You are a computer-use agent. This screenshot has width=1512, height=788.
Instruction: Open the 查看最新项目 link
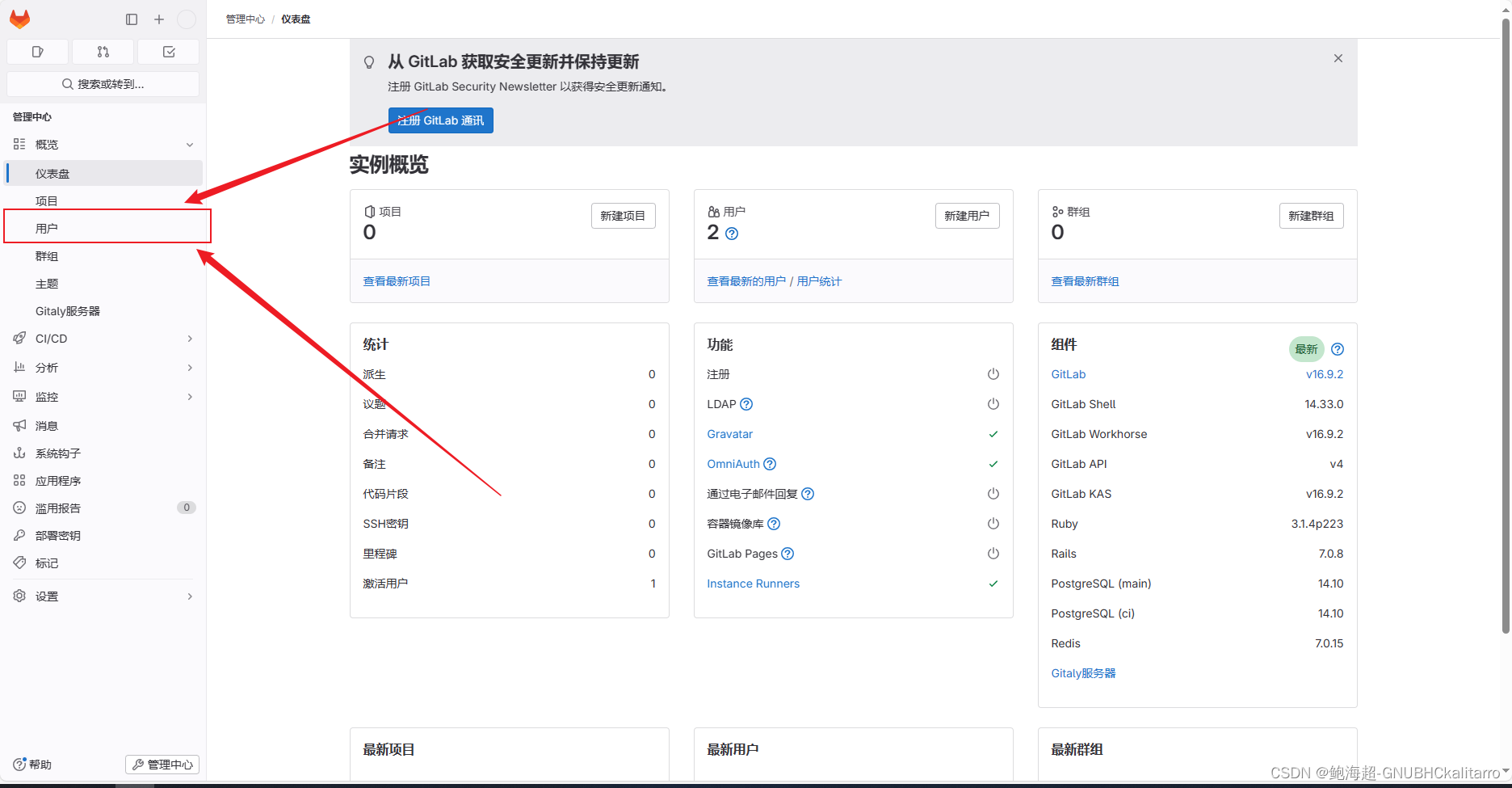[397, 281]
